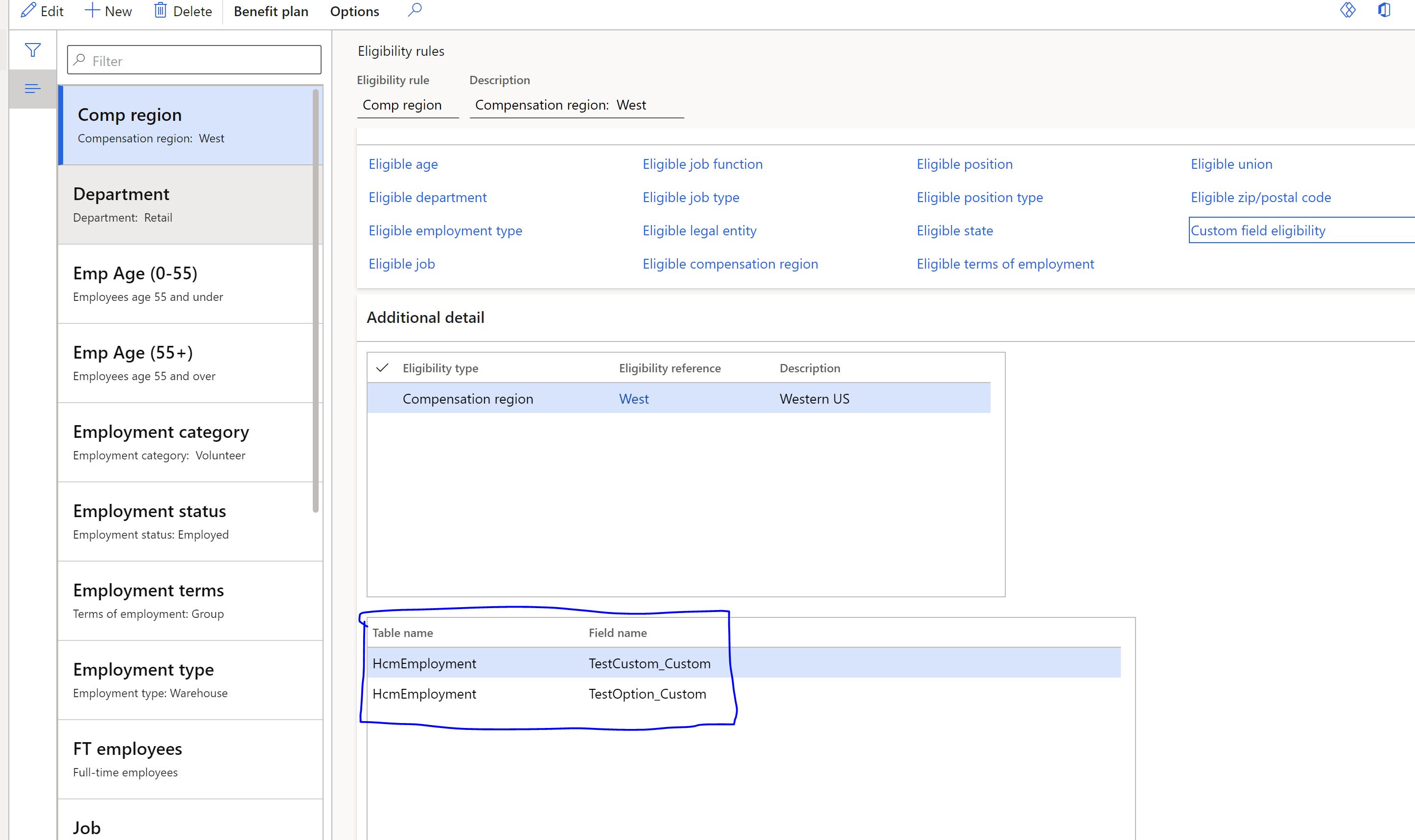Toggle the checkmark on Compensation region row

coord(383,398)
